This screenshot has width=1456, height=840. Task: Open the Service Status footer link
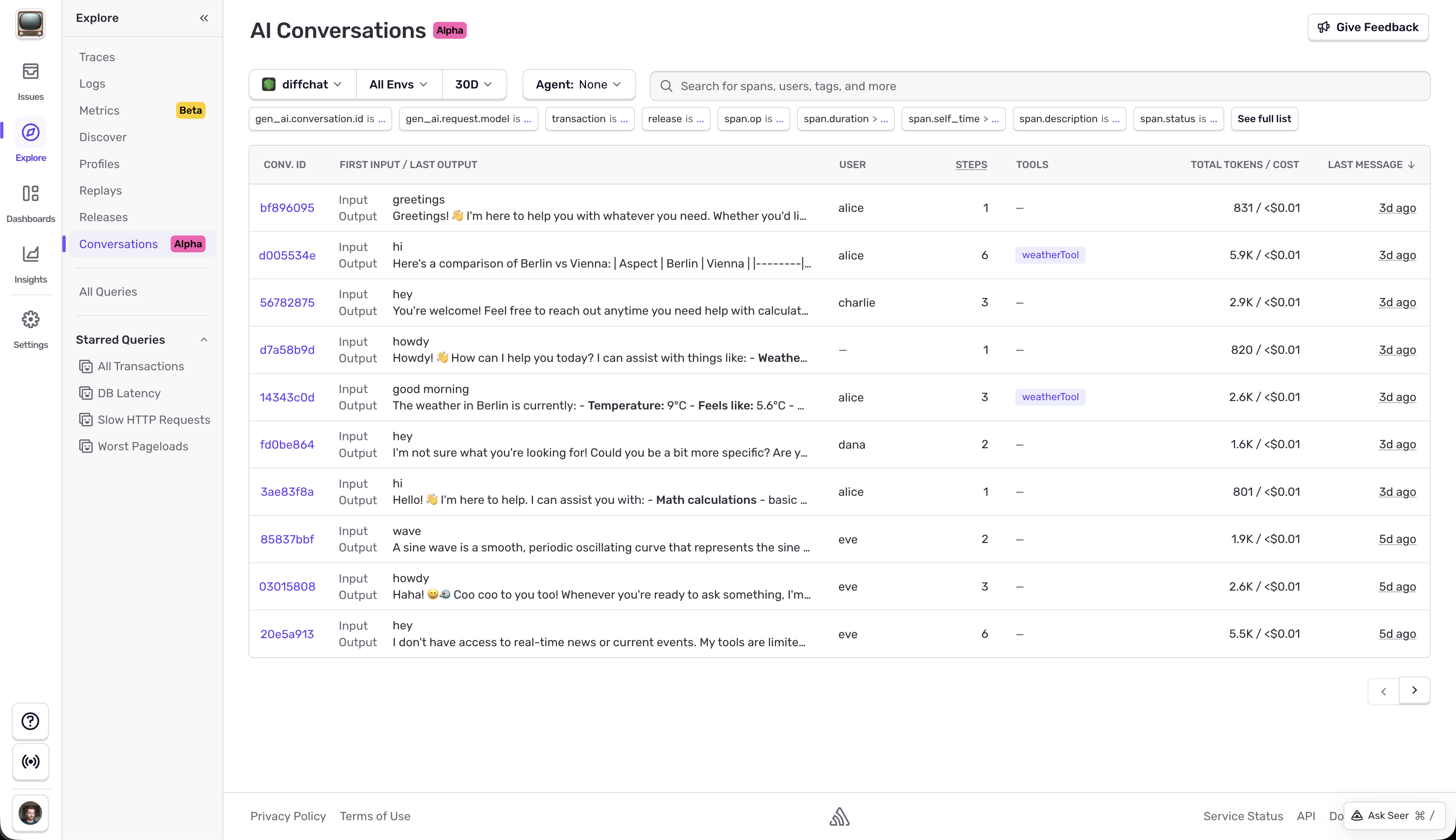pyautogui.click(x=1243, y=816)
